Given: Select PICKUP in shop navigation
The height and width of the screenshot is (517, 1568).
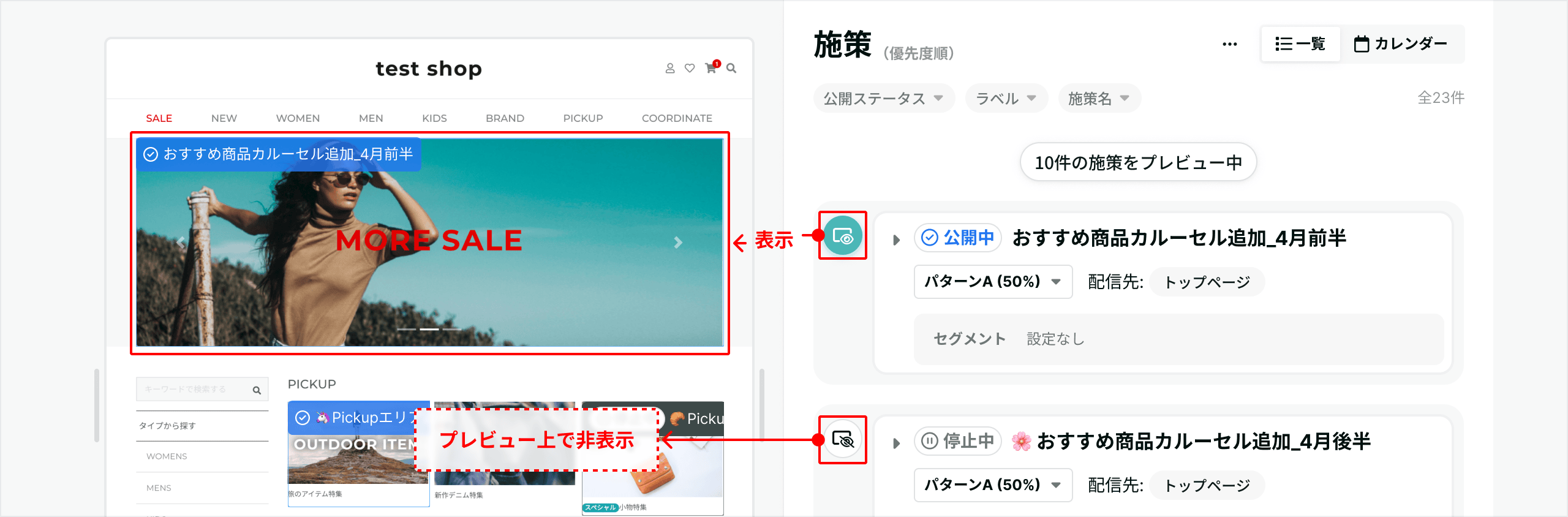Looking at the screenshot, I should tap(583, 118).
